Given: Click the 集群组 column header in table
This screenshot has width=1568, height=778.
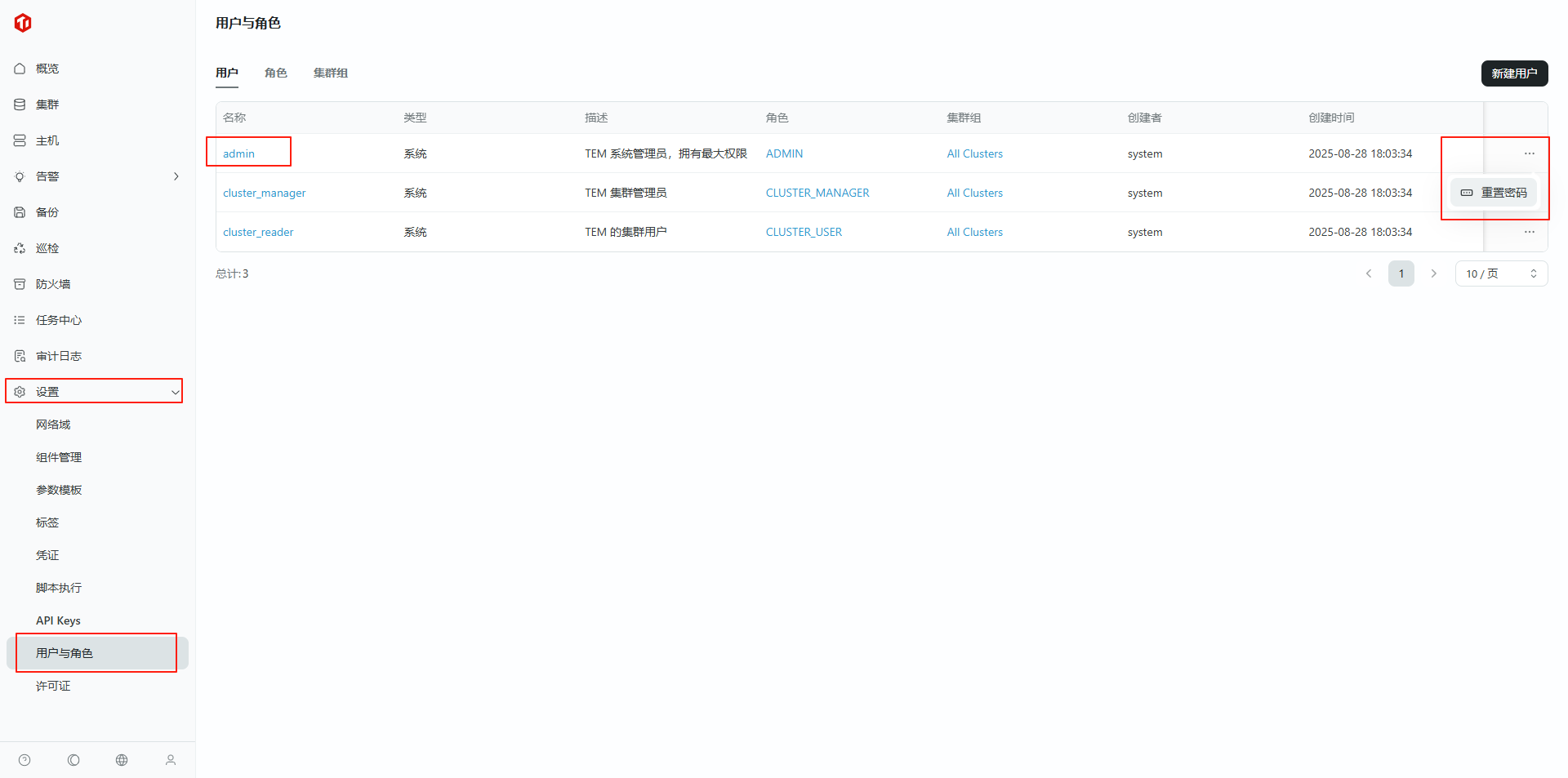Looking at the screenshot, I should coord(964,118).
